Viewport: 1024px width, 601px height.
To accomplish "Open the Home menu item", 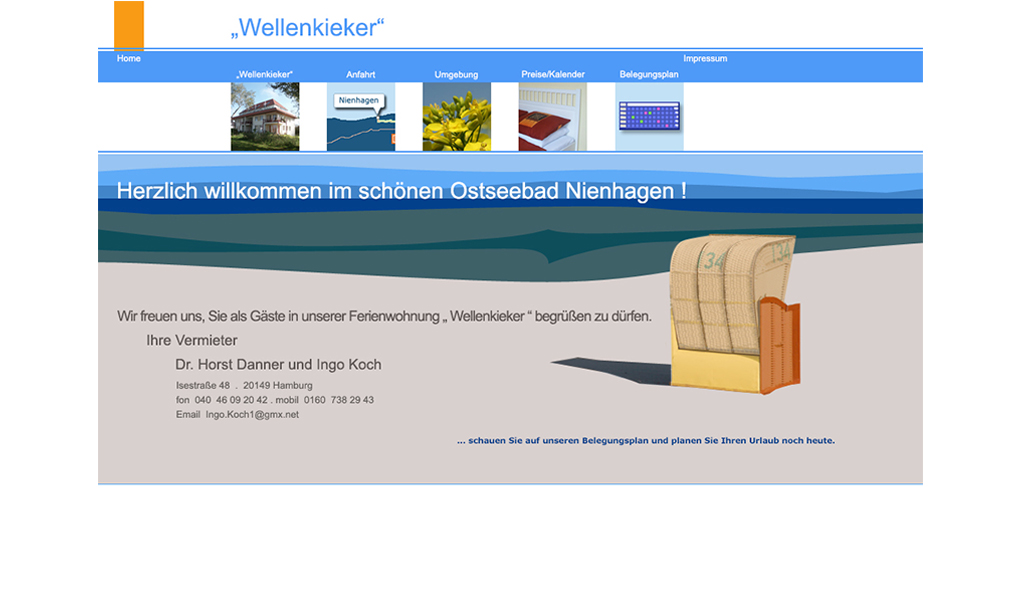I will [x=129, y=59].
